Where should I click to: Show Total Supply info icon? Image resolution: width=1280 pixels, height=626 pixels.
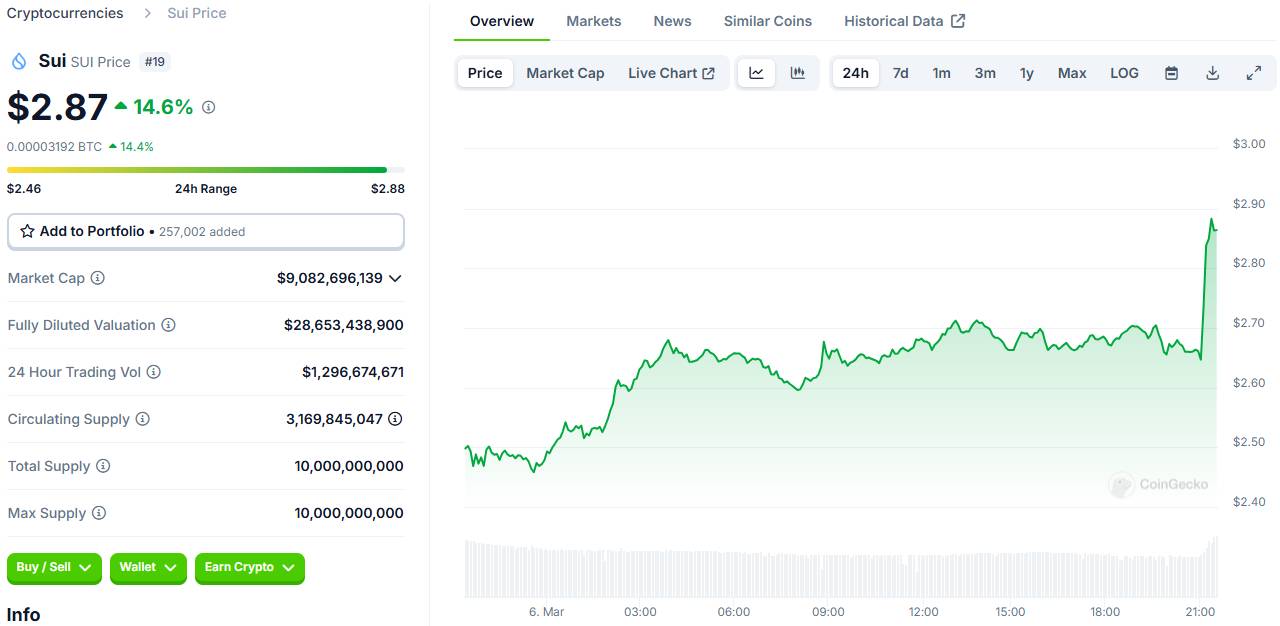(103, 466)
